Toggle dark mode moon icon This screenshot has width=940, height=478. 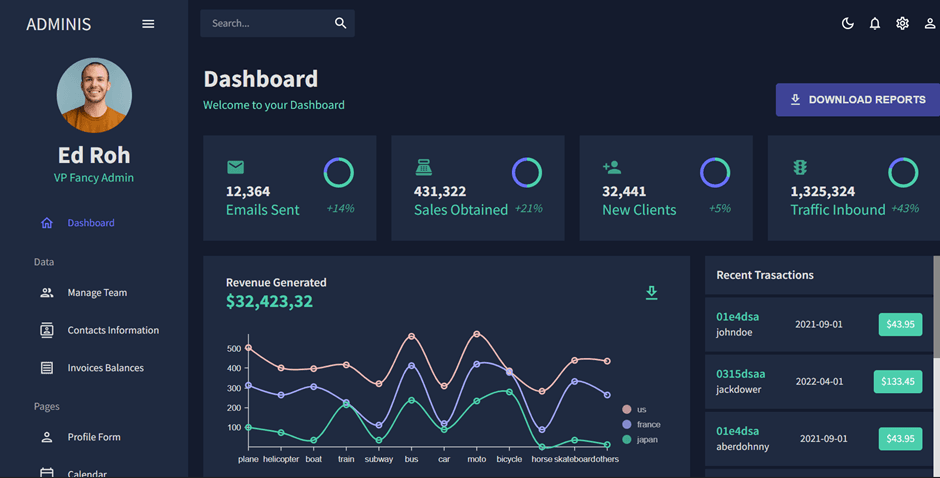[x=848, y=23]
